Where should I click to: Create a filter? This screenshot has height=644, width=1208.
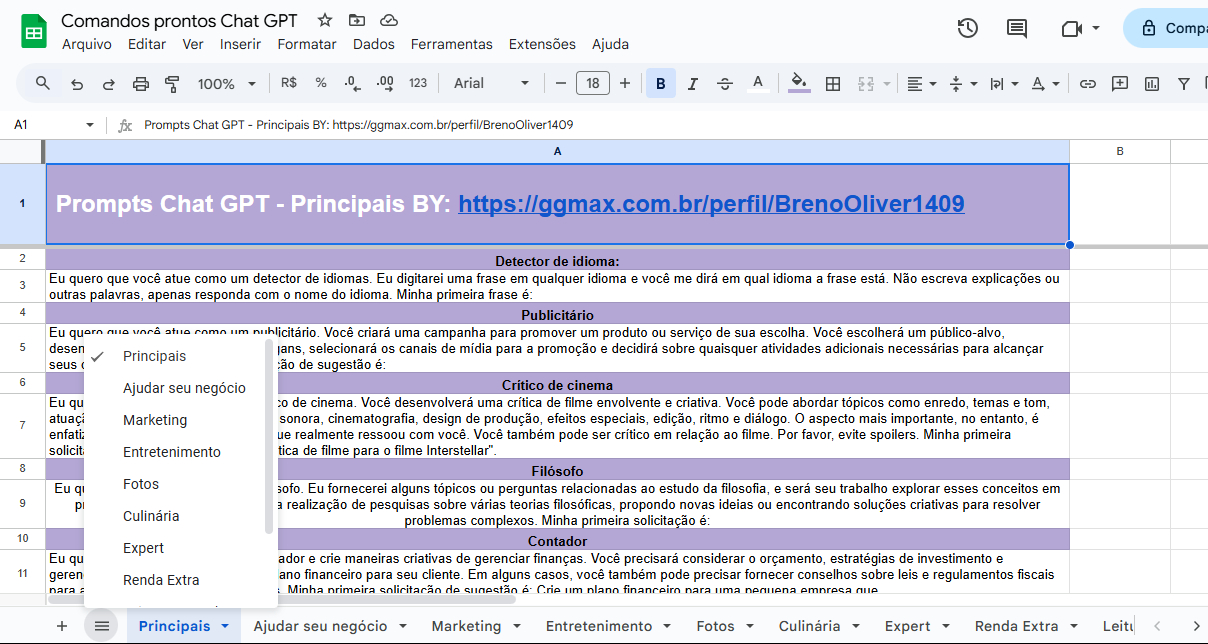(1184, 84)
